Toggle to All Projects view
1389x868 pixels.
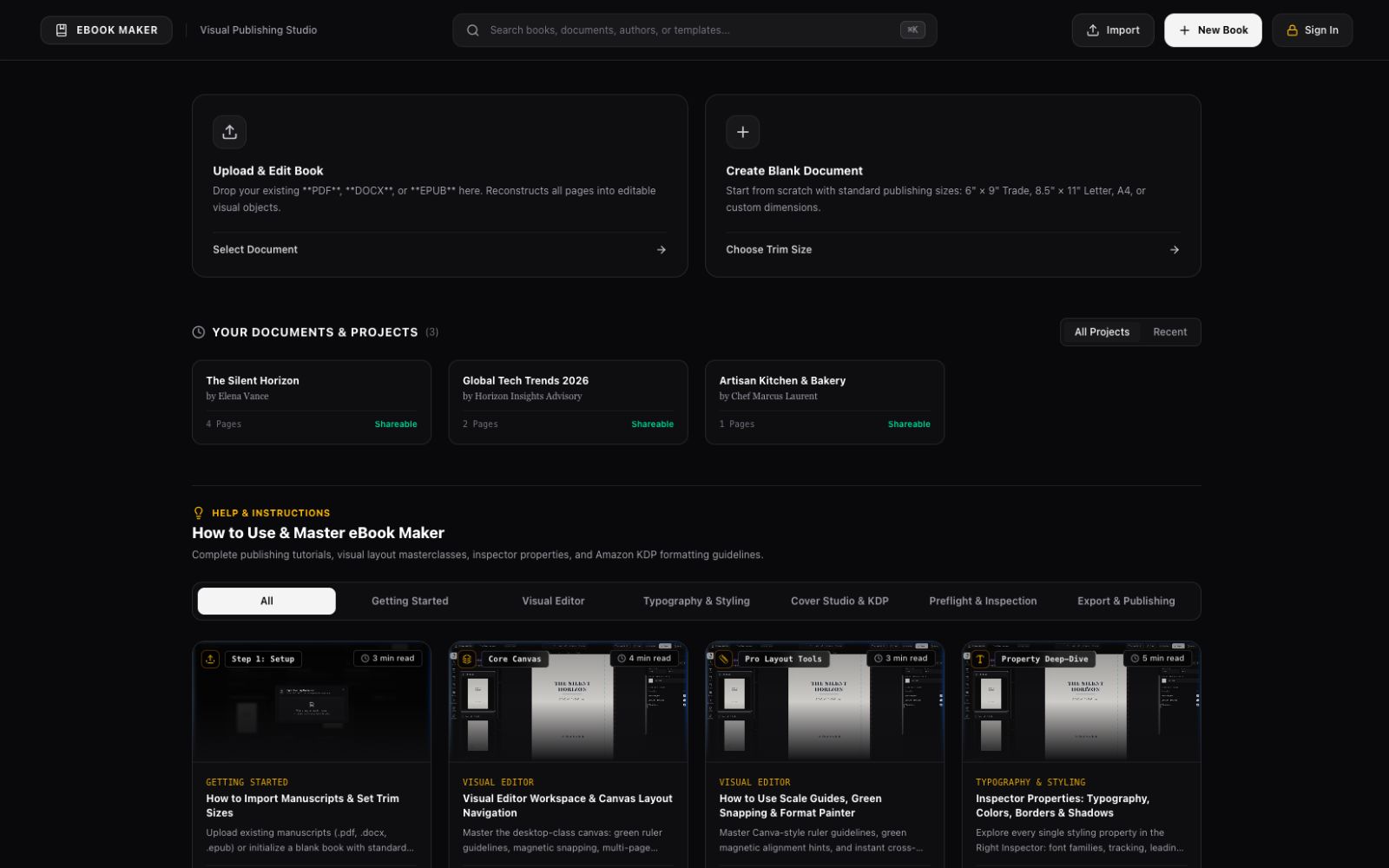[1102, 332]
